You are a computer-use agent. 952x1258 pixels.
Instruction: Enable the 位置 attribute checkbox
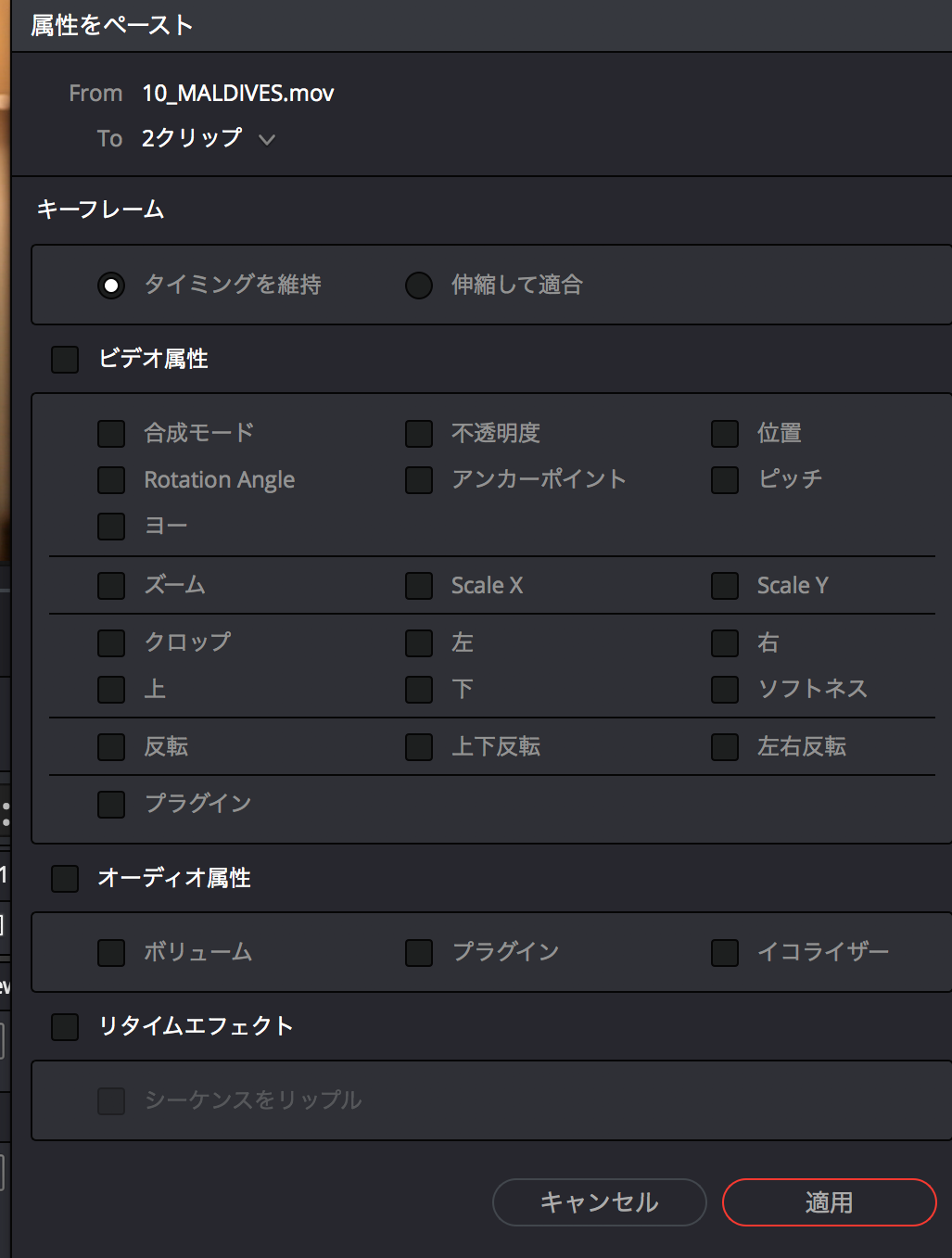point(725,434)
